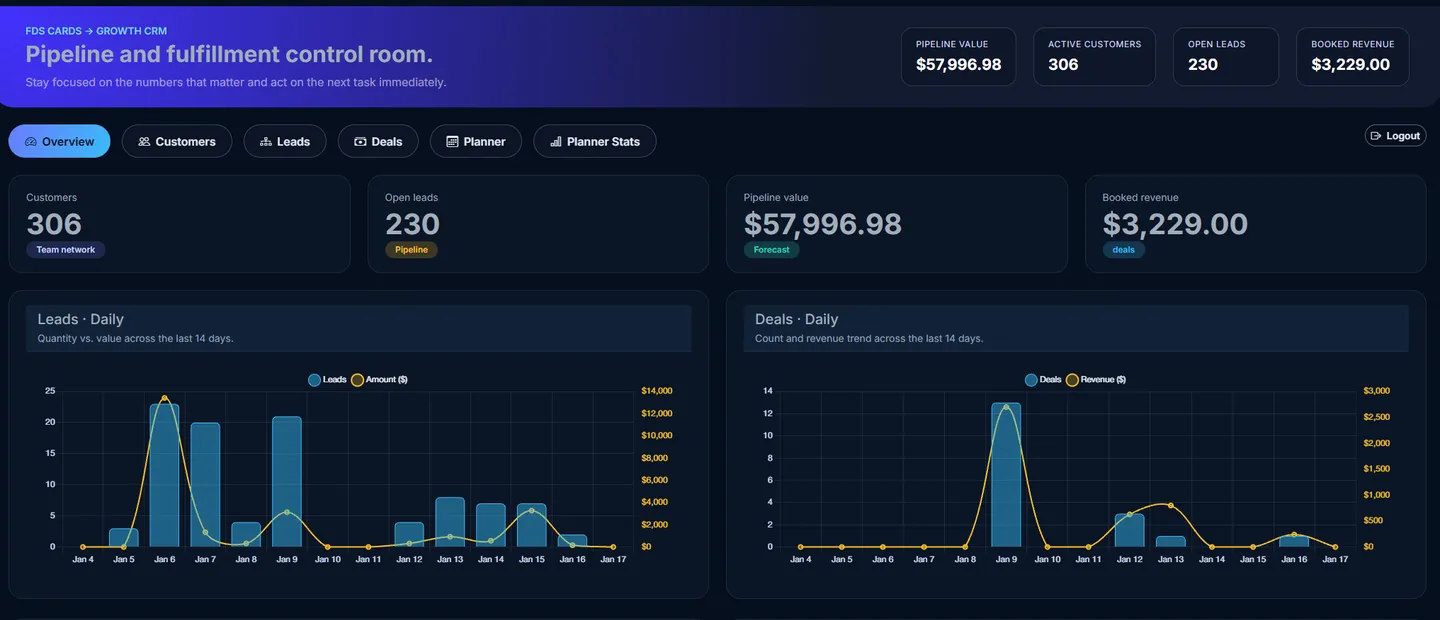1440x620 pixels.
Task: Click the header BOOKED REVENUE stat card
Action: coord(1353,57)
